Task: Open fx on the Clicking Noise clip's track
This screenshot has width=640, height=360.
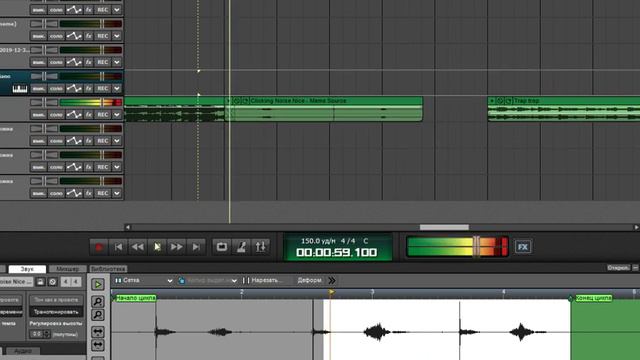Action: (88, 115)
